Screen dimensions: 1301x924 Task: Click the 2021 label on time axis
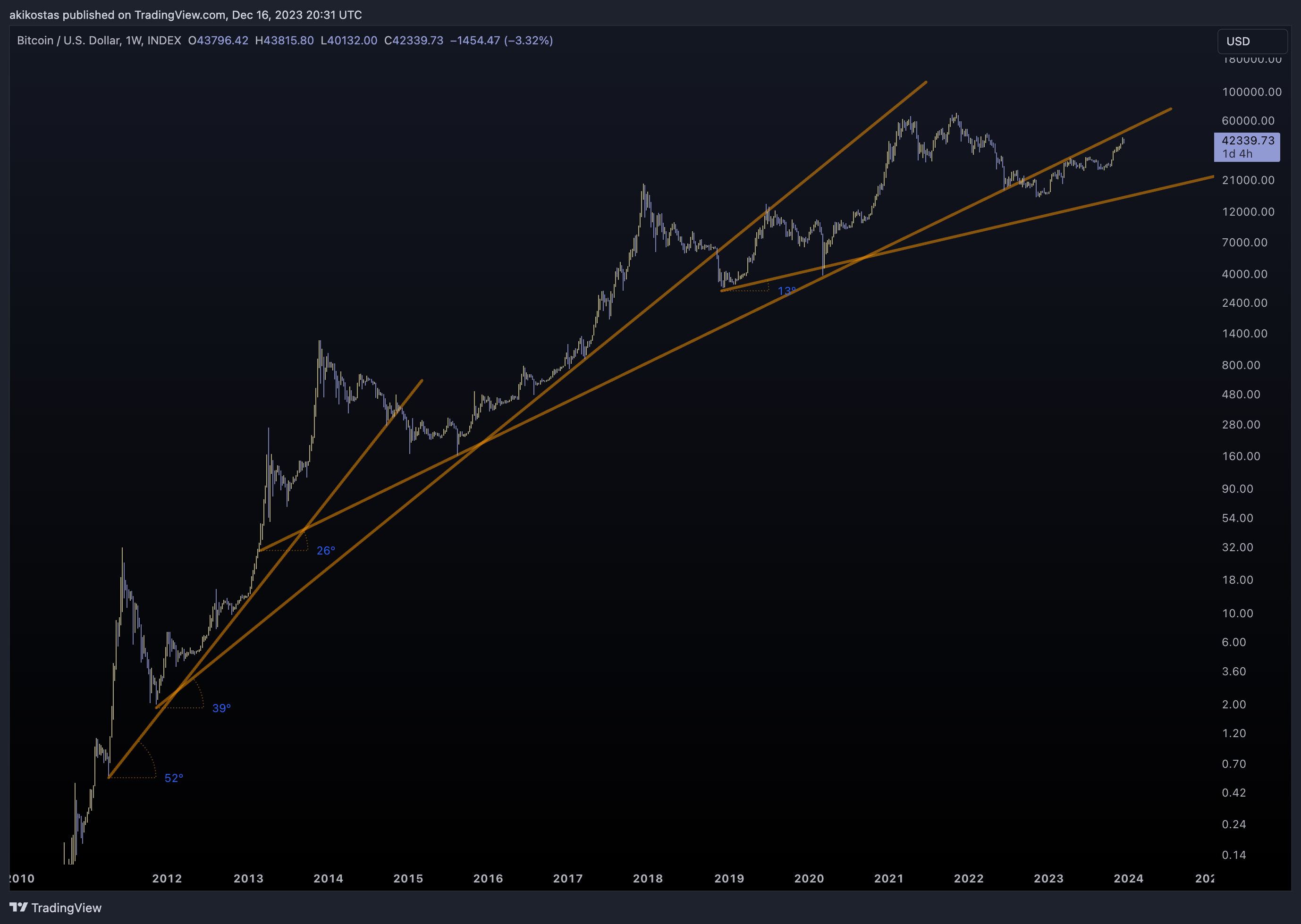[x=888, y=878]
